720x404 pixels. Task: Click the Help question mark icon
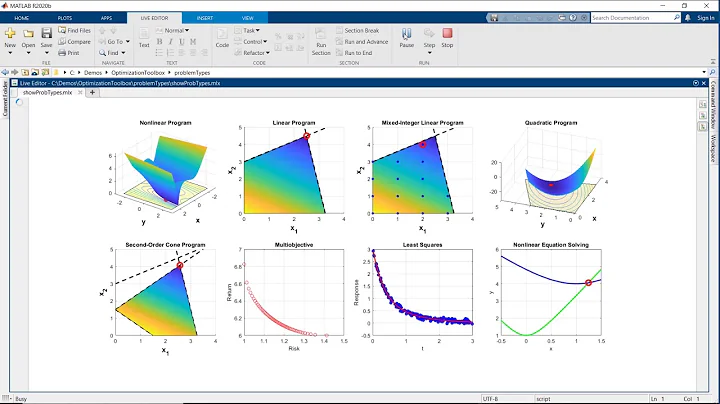pos(573,17)
